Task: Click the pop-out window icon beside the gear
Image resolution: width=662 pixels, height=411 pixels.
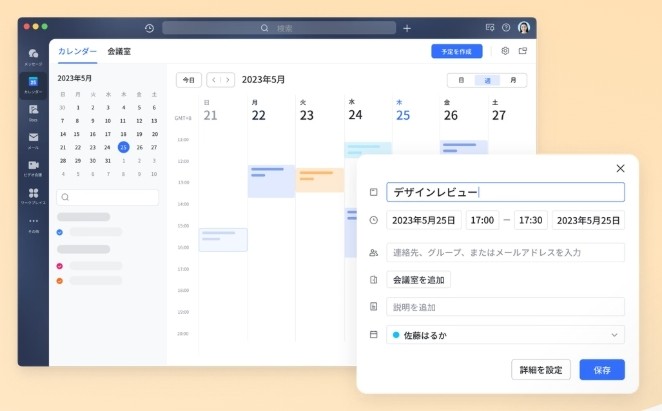Action: 523,51
